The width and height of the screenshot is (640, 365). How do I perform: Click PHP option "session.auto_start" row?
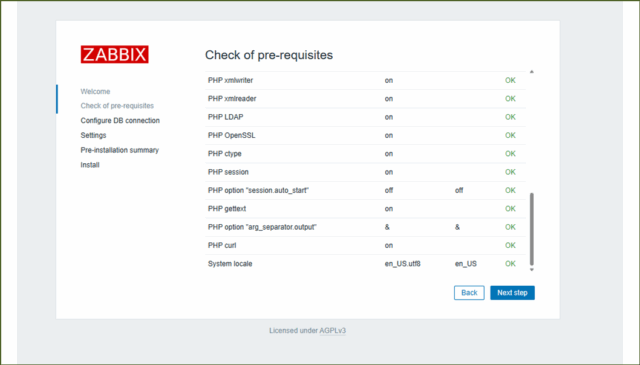[365, 190]
